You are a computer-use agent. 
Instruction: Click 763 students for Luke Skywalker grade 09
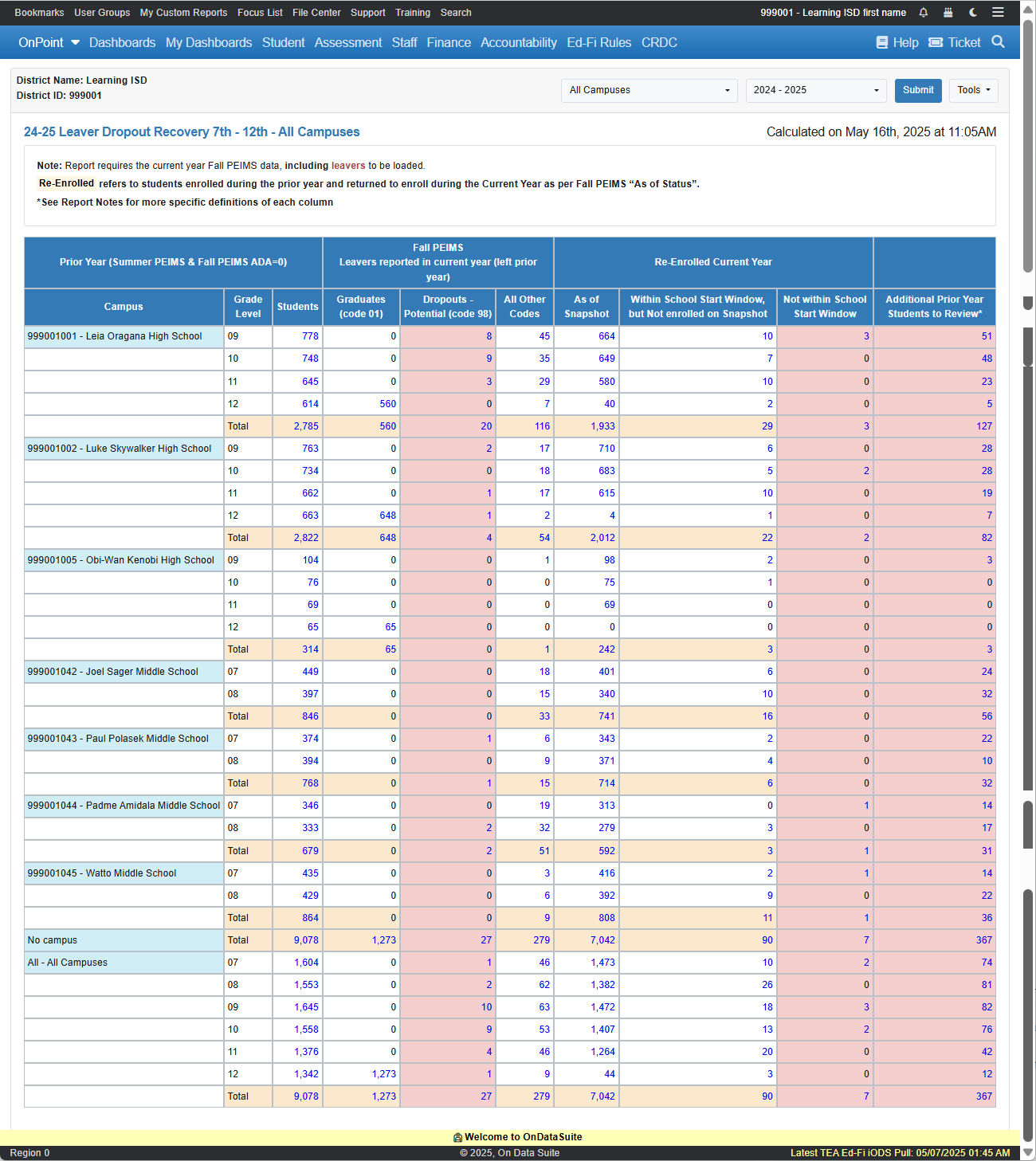[310, 449]
